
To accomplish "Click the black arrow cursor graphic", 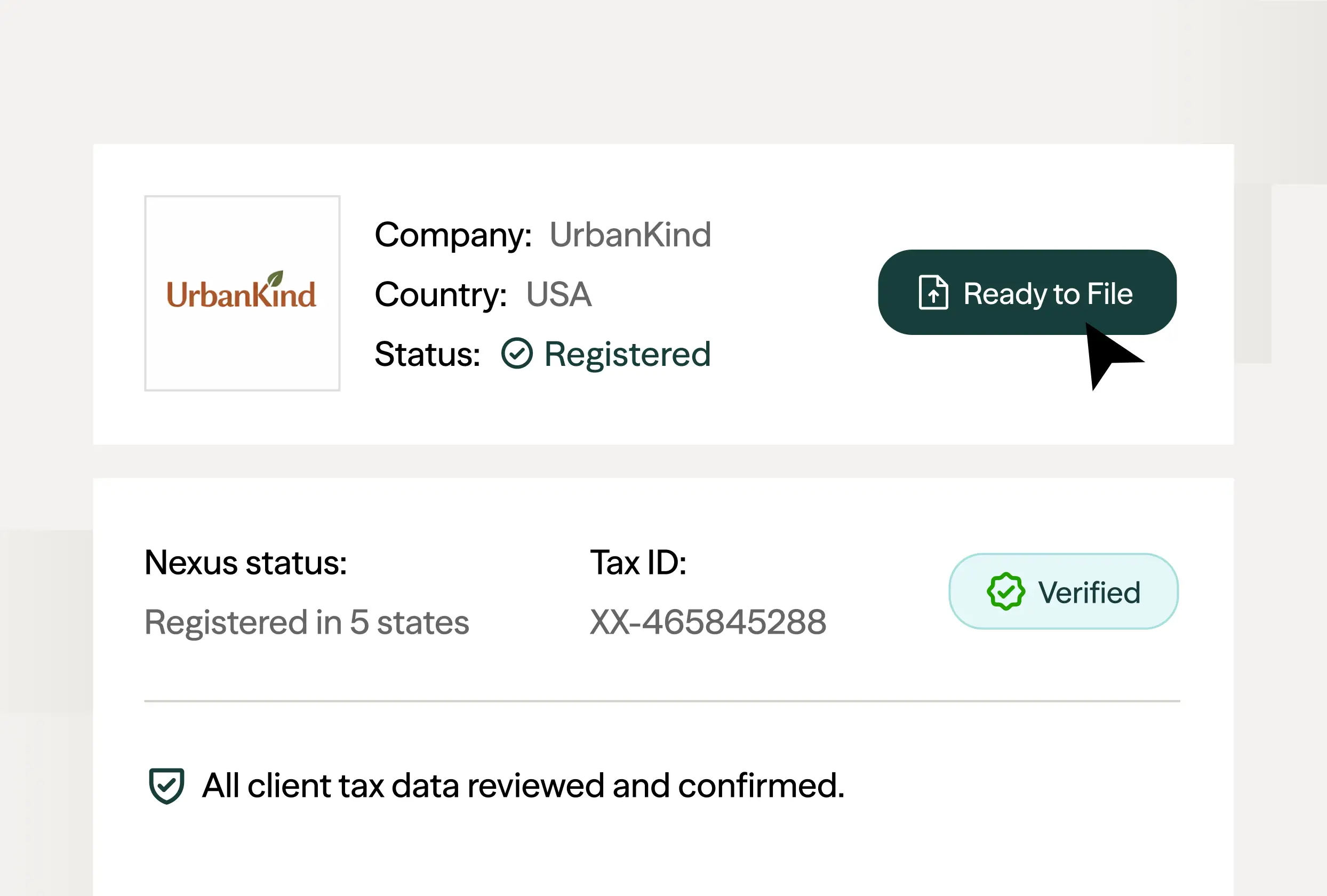I will click(1108, 354).
